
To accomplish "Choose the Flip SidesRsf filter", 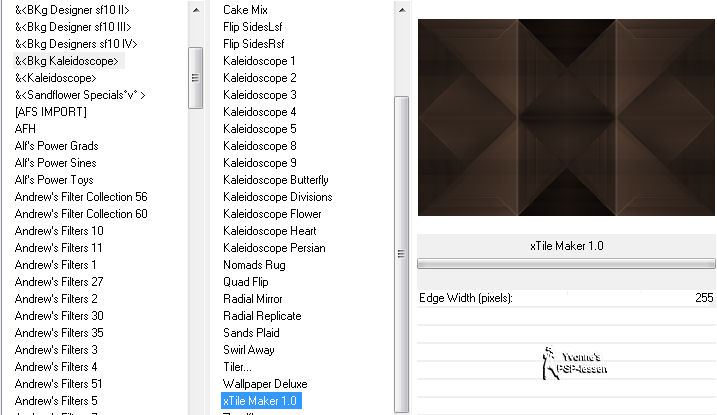I will [254, 44].
